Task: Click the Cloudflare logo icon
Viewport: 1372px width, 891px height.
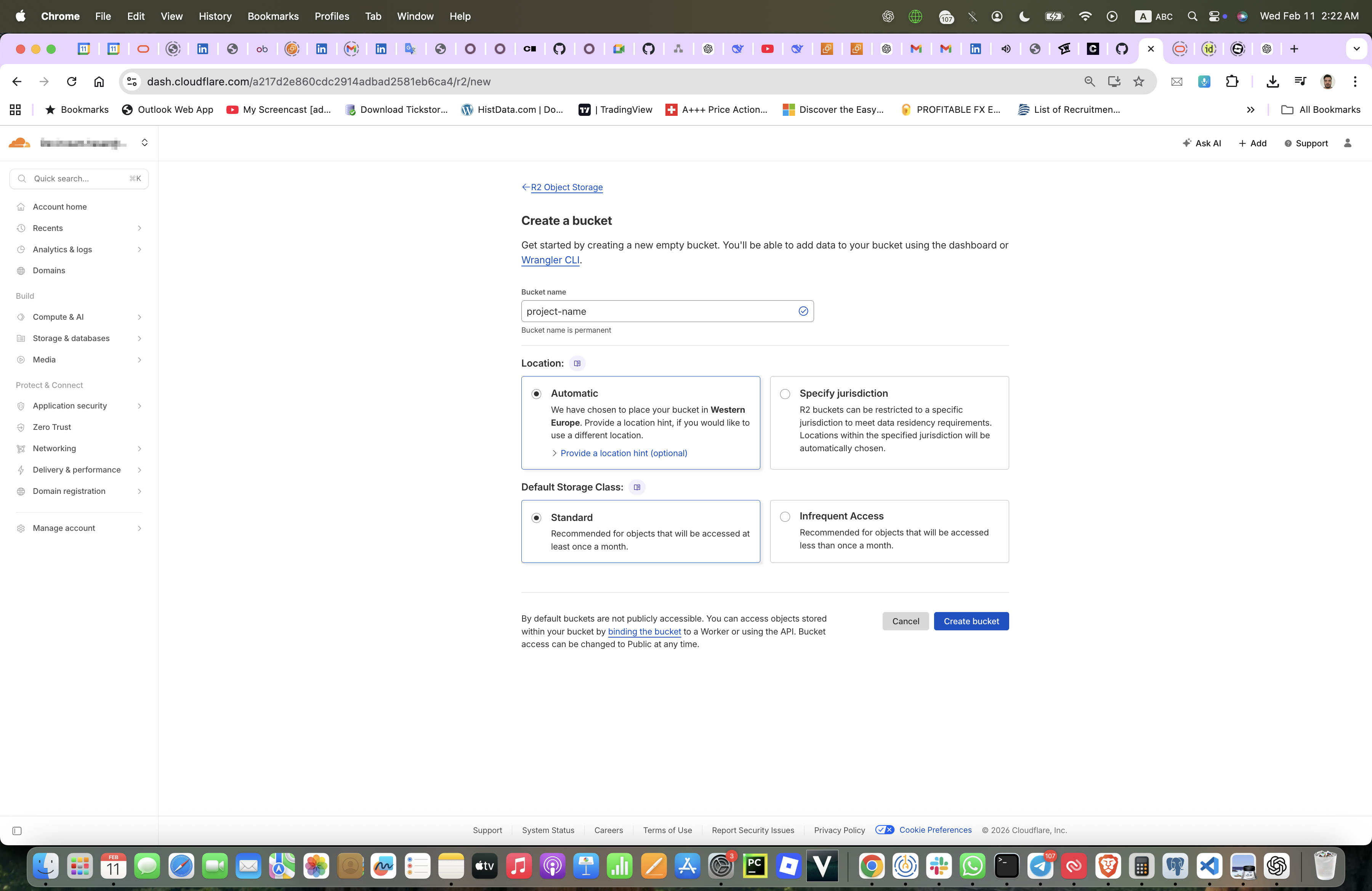Action: [x=19, y=143]
